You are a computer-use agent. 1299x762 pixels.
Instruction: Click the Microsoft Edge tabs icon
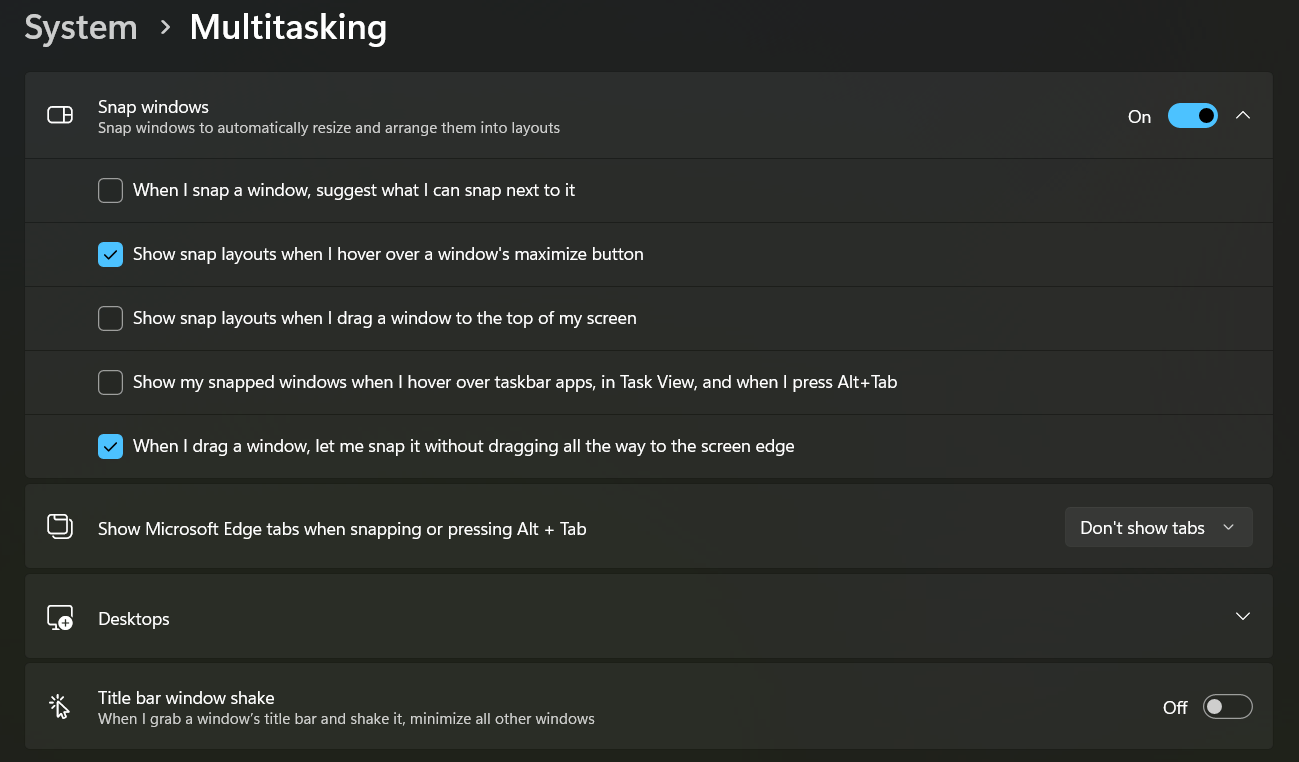(60, 527)
